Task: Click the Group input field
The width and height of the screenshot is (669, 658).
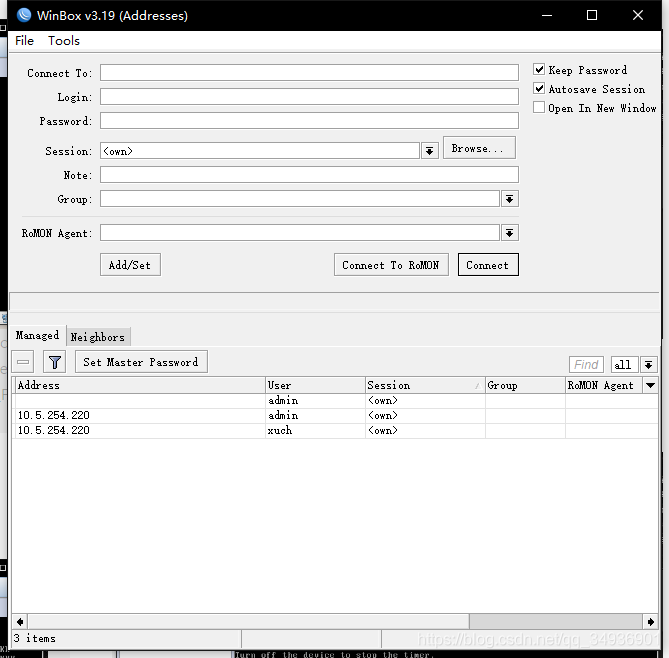Action: [x=300, y=199]
